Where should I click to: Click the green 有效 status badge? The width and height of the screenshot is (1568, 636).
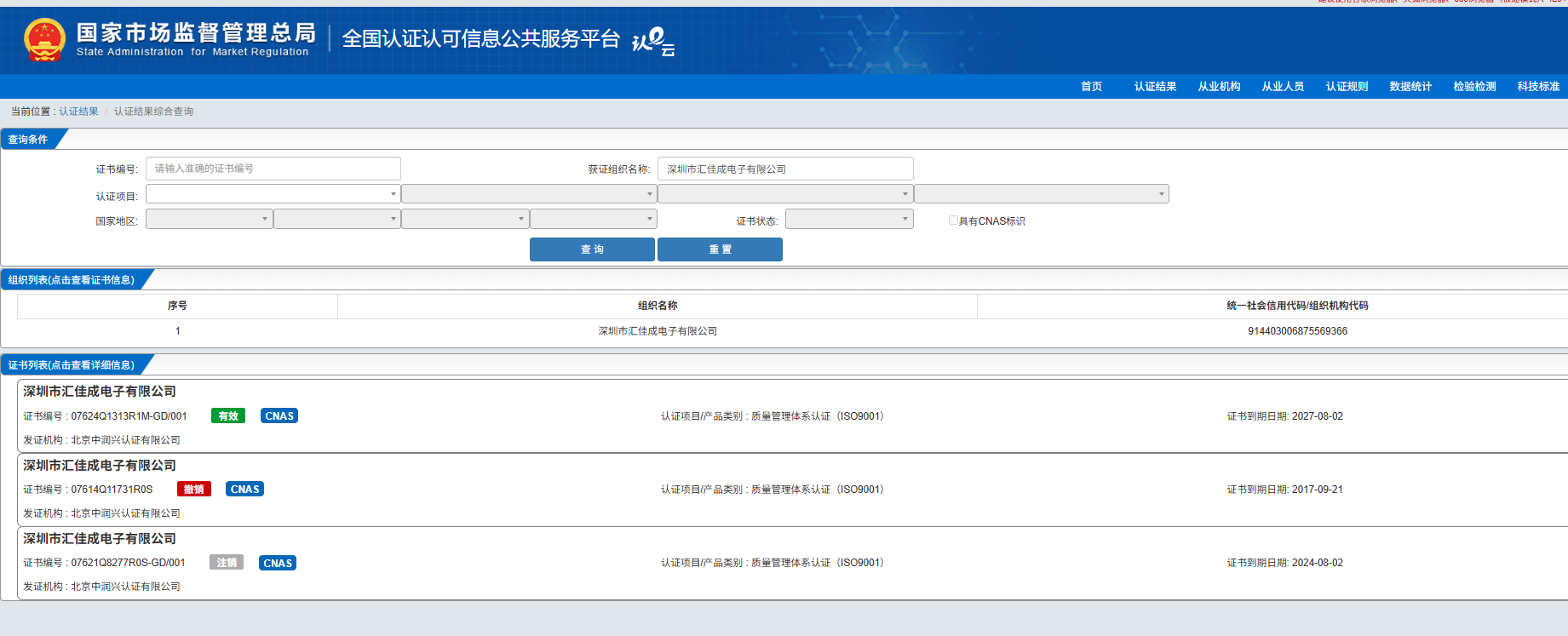pyautogui.click(x=228, y=416)
